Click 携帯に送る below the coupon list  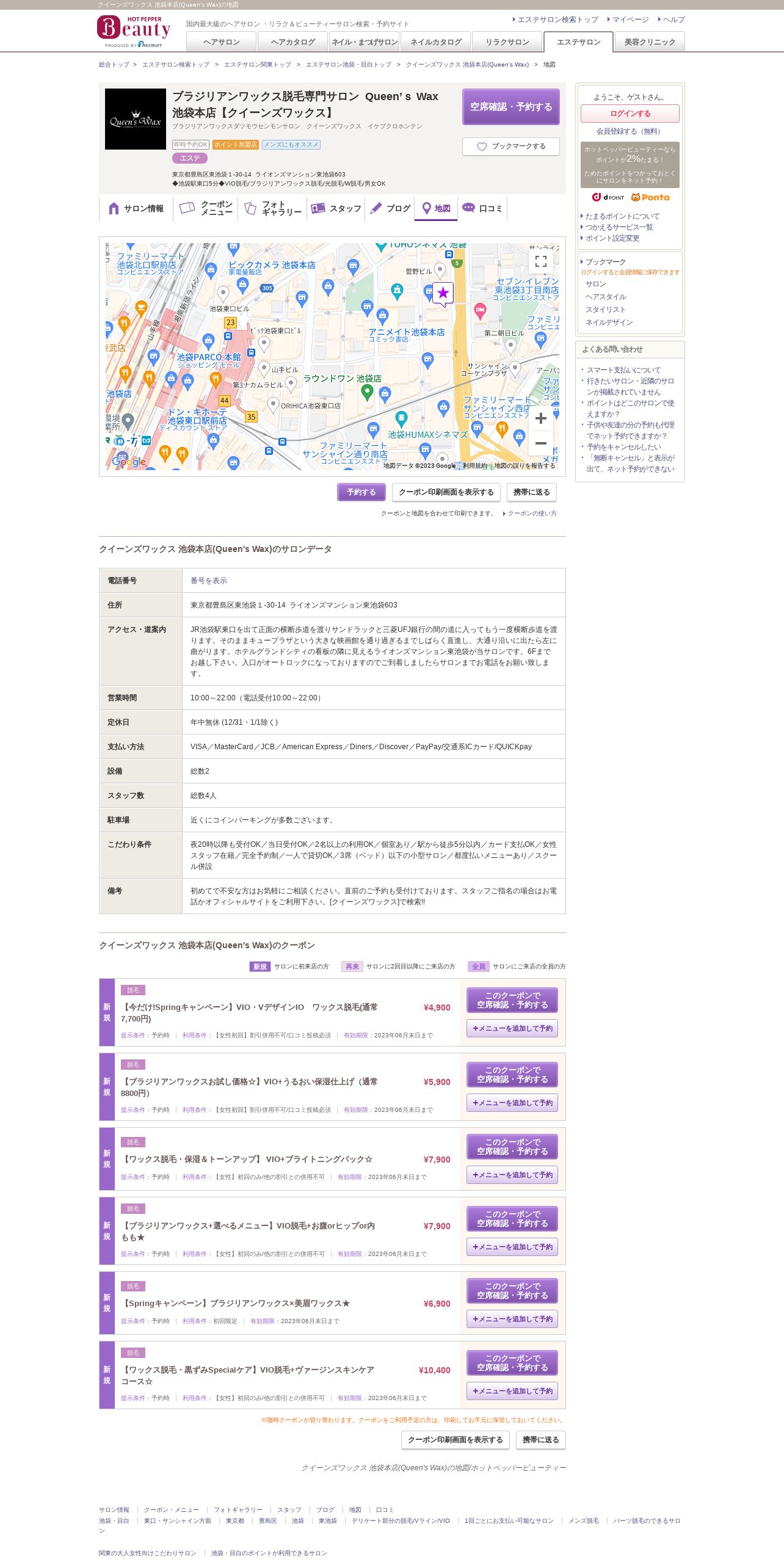coord(541,1440)
